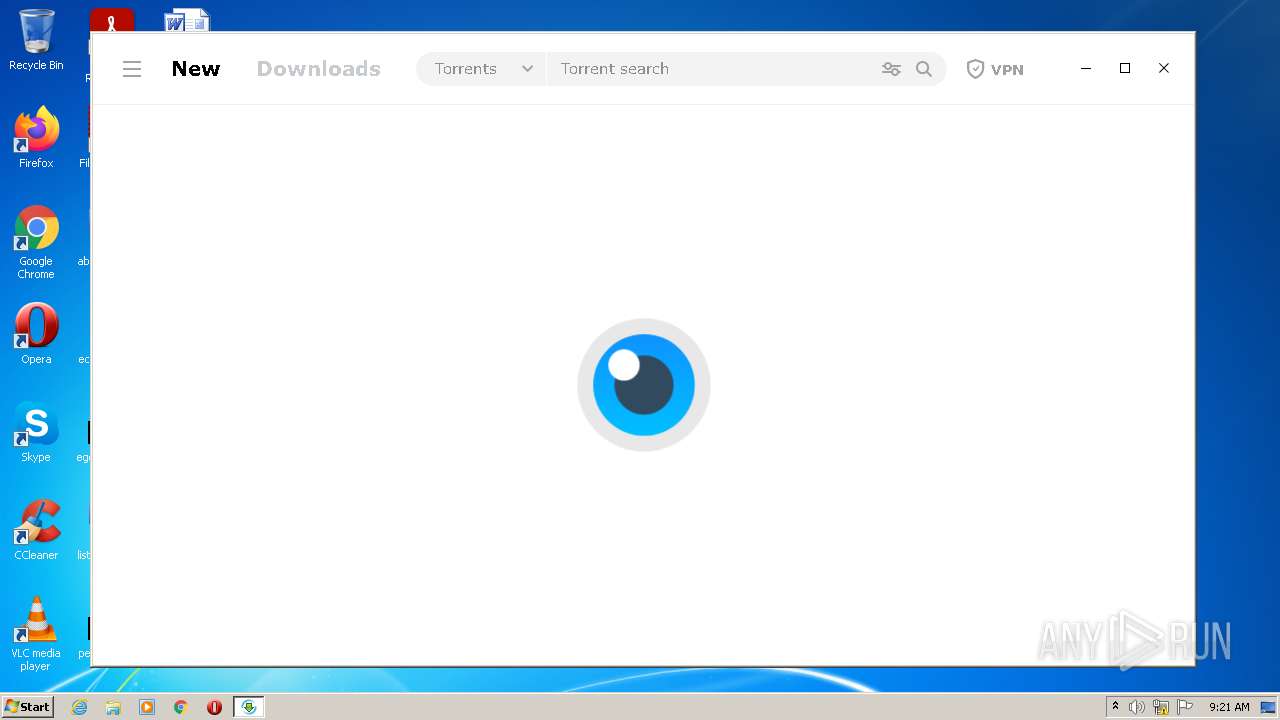
Task: Open the VPN shield option
Action: click(995, 69)
